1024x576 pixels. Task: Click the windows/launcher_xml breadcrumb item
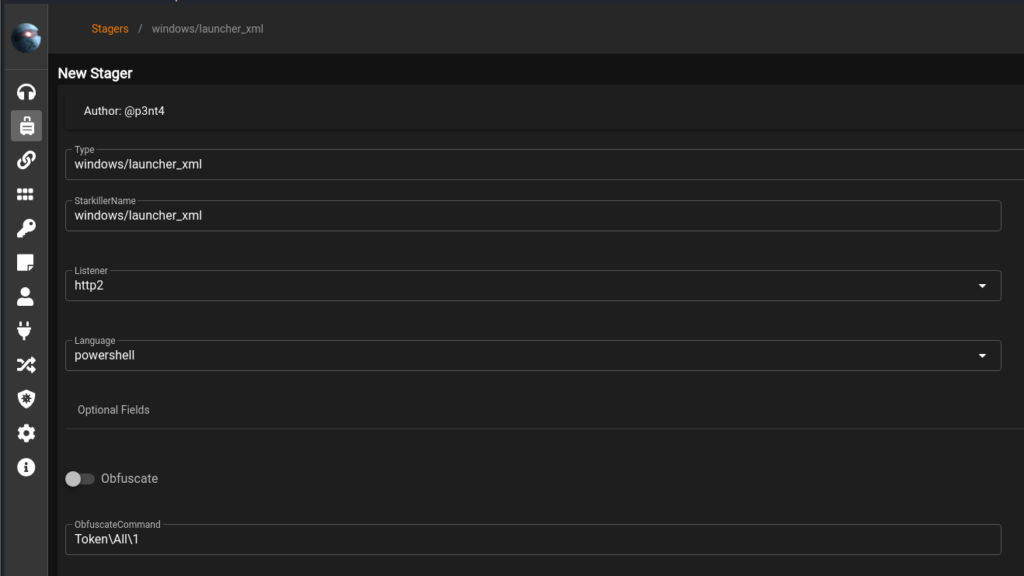(208, 29)
